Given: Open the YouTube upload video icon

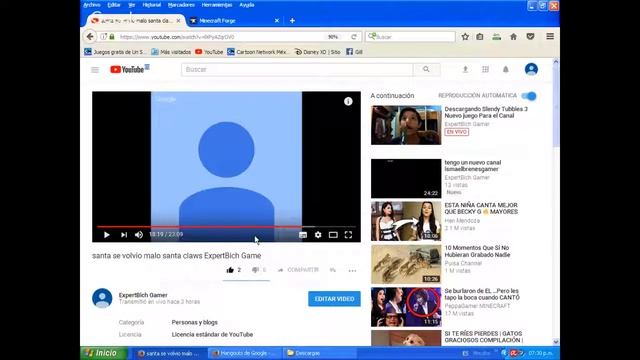Looking at the screenshot, I should coord(465,69).
